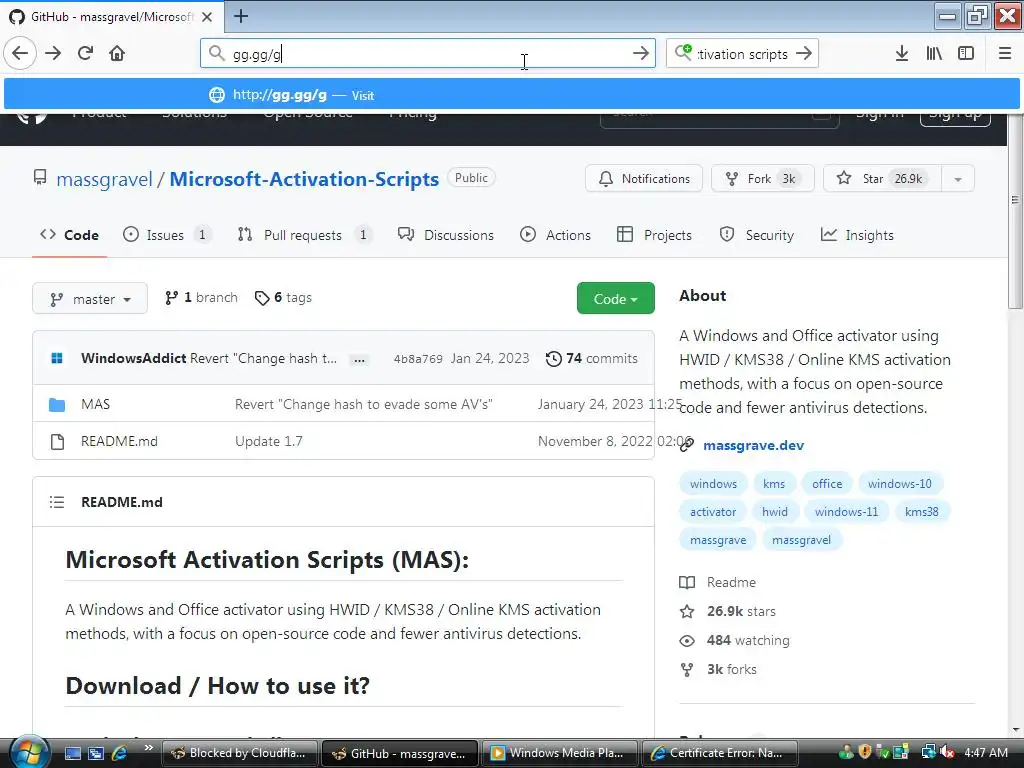The width and height of the screenshot is (1024, 768).
Task: Select the massgravel topic tag
Action: click(801, 540)
